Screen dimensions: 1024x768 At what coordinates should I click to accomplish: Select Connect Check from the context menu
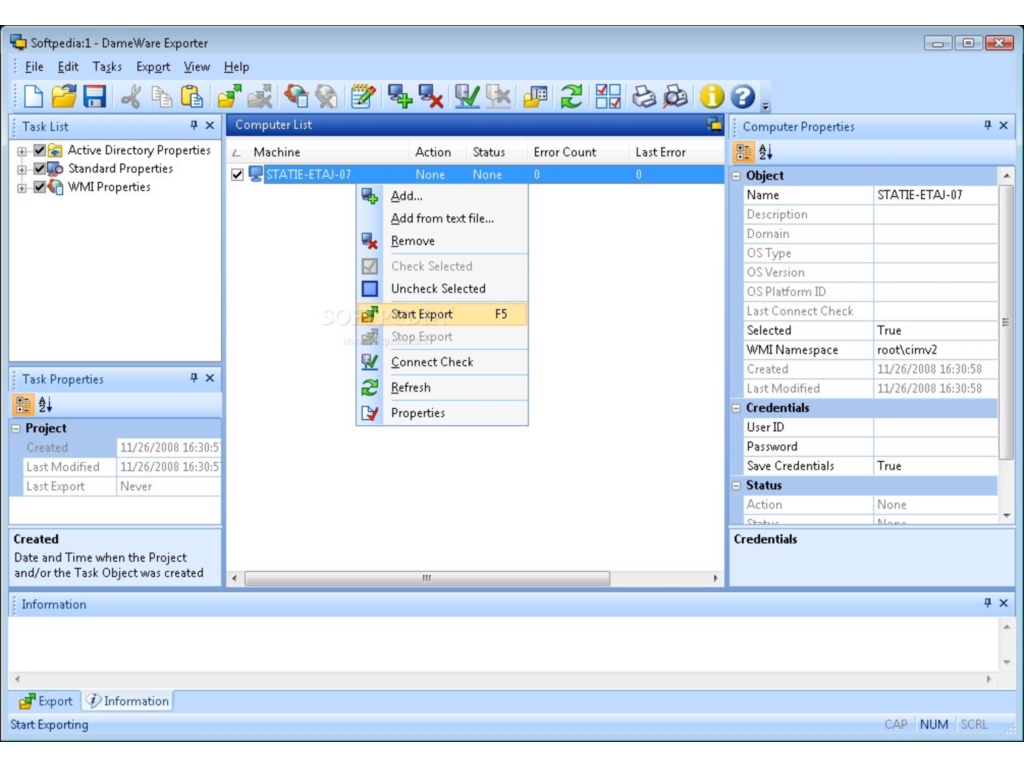(x=442, y=362)
